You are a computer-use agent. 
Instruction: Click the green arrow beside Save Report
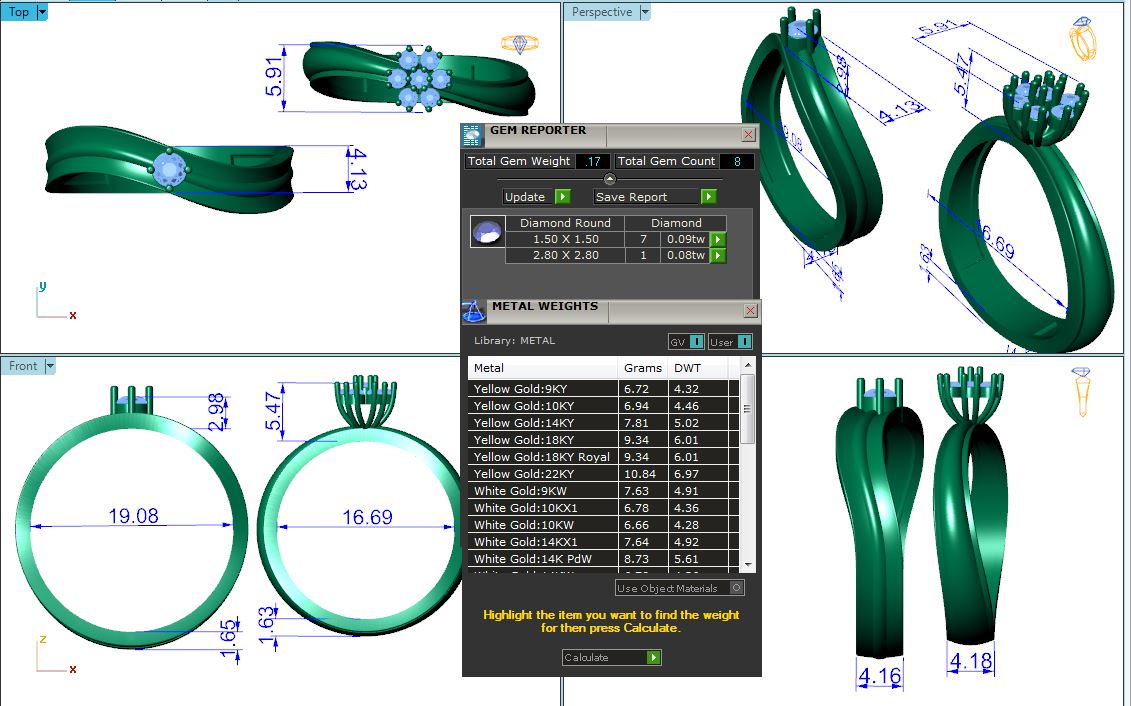point(708,197)
